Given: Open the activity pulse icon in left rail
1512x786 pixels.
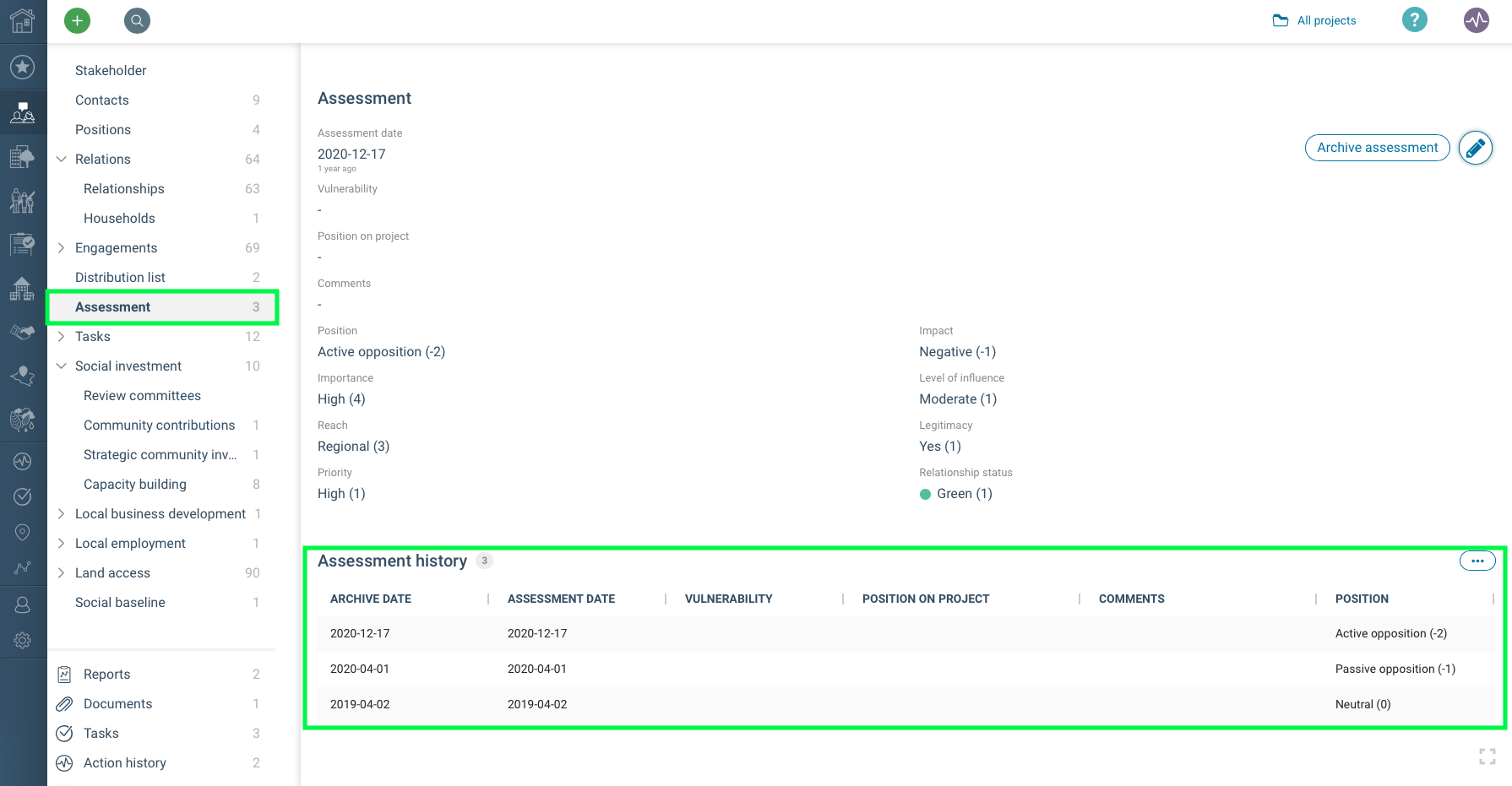Looking at the screenshot, I should tap(23, 462).
